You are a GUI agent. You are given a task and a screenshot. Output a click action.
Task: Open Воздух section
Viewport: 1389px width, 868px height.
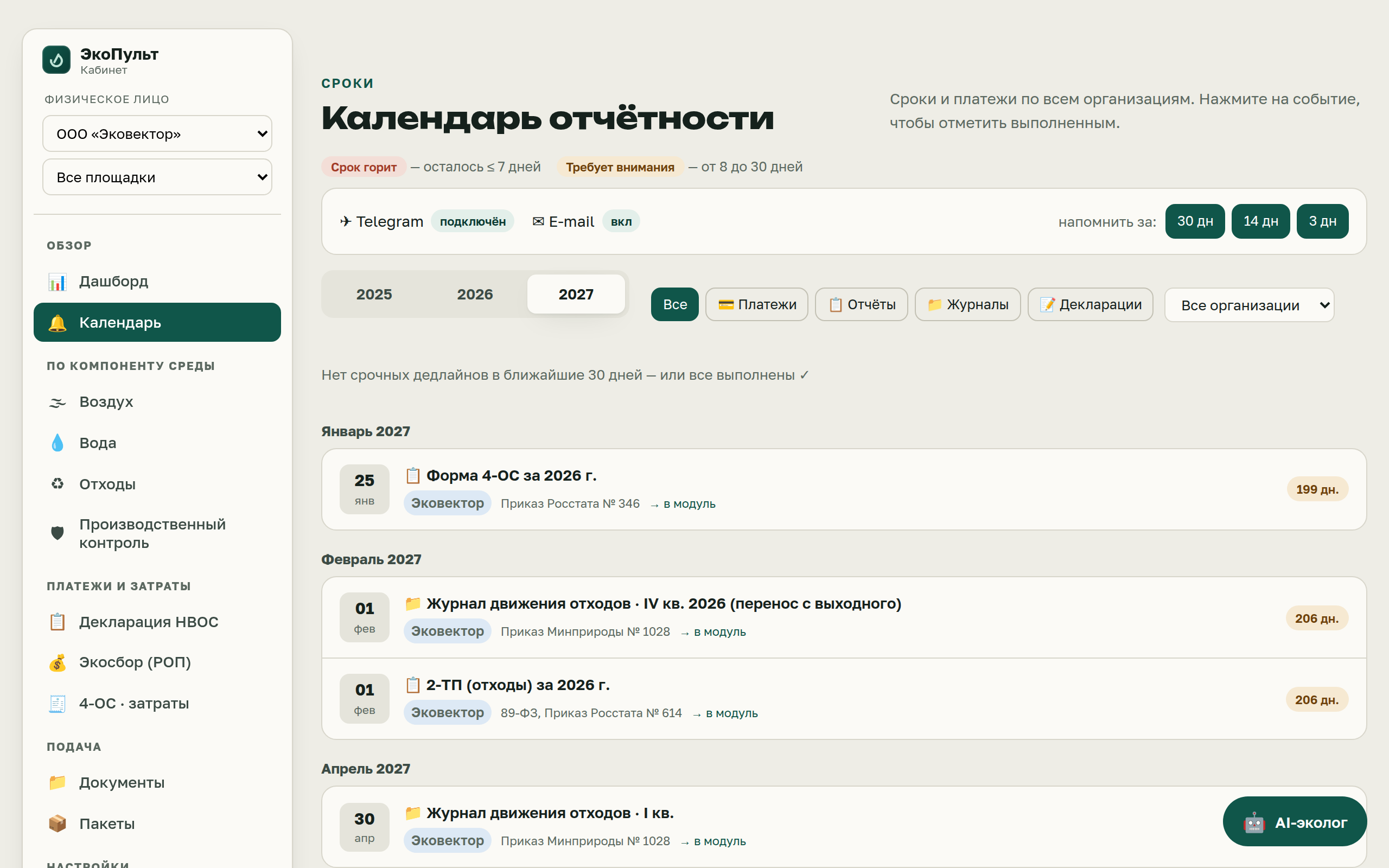[157, 403]
